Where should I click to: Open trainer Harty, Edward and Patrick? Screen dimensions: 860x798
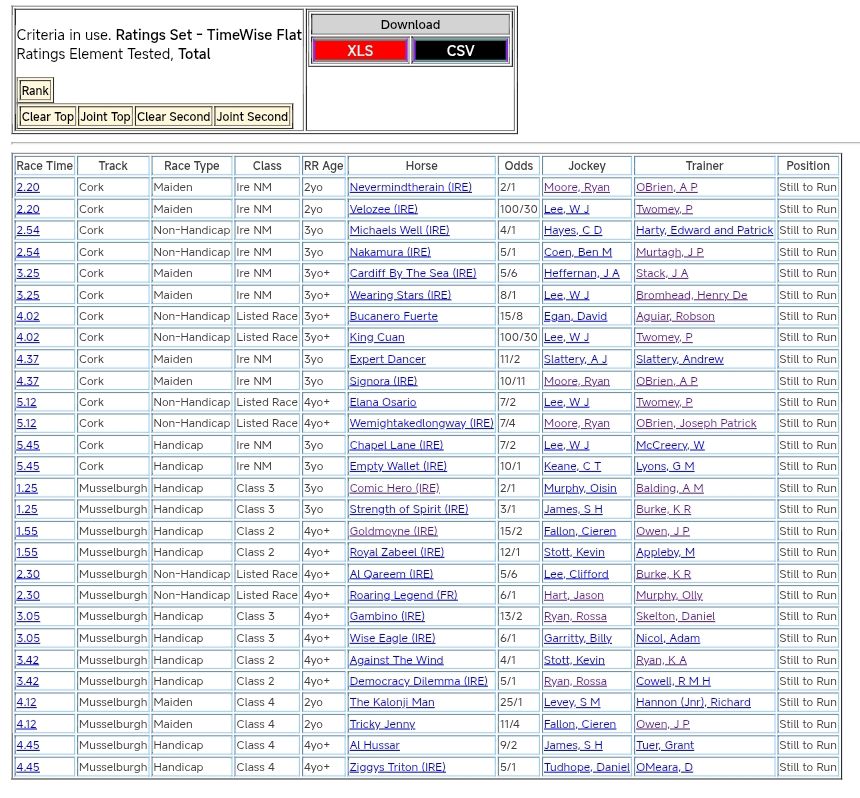pos(704,230)
